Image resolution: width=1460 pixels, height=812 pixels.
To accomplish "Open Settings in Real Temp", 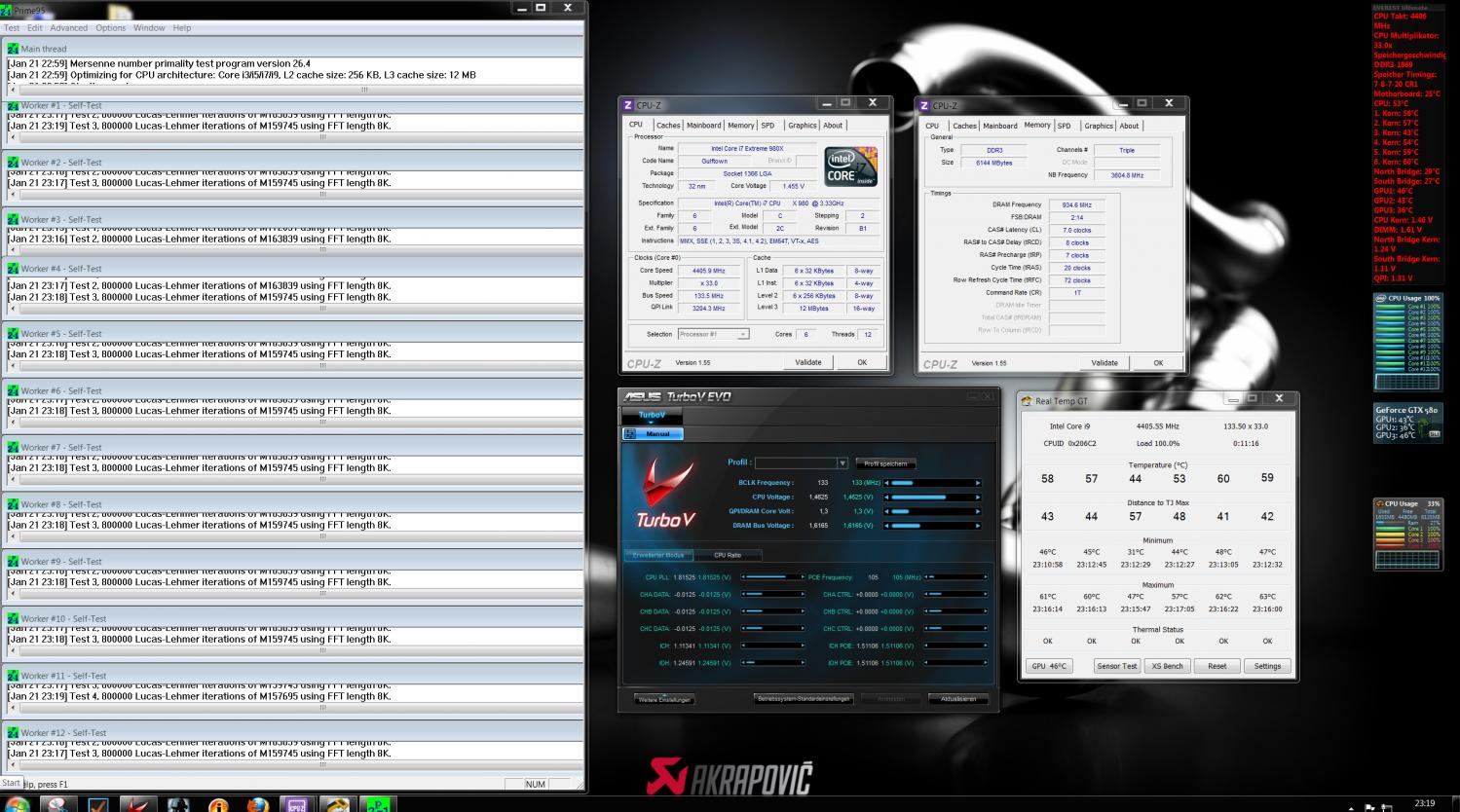I will click(x=1267, y=666).
